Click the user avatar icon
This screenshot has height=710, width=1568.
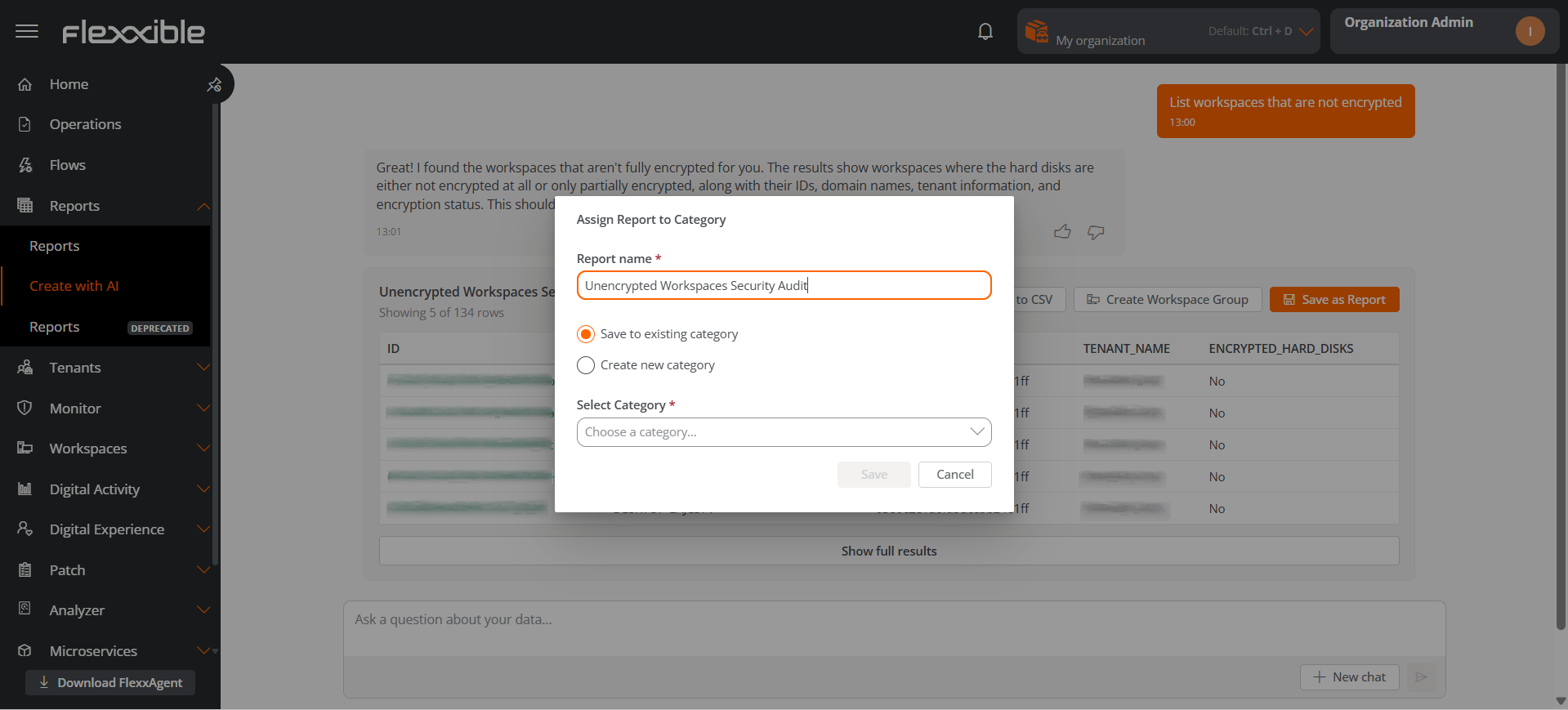click(x=1530, y=32)
